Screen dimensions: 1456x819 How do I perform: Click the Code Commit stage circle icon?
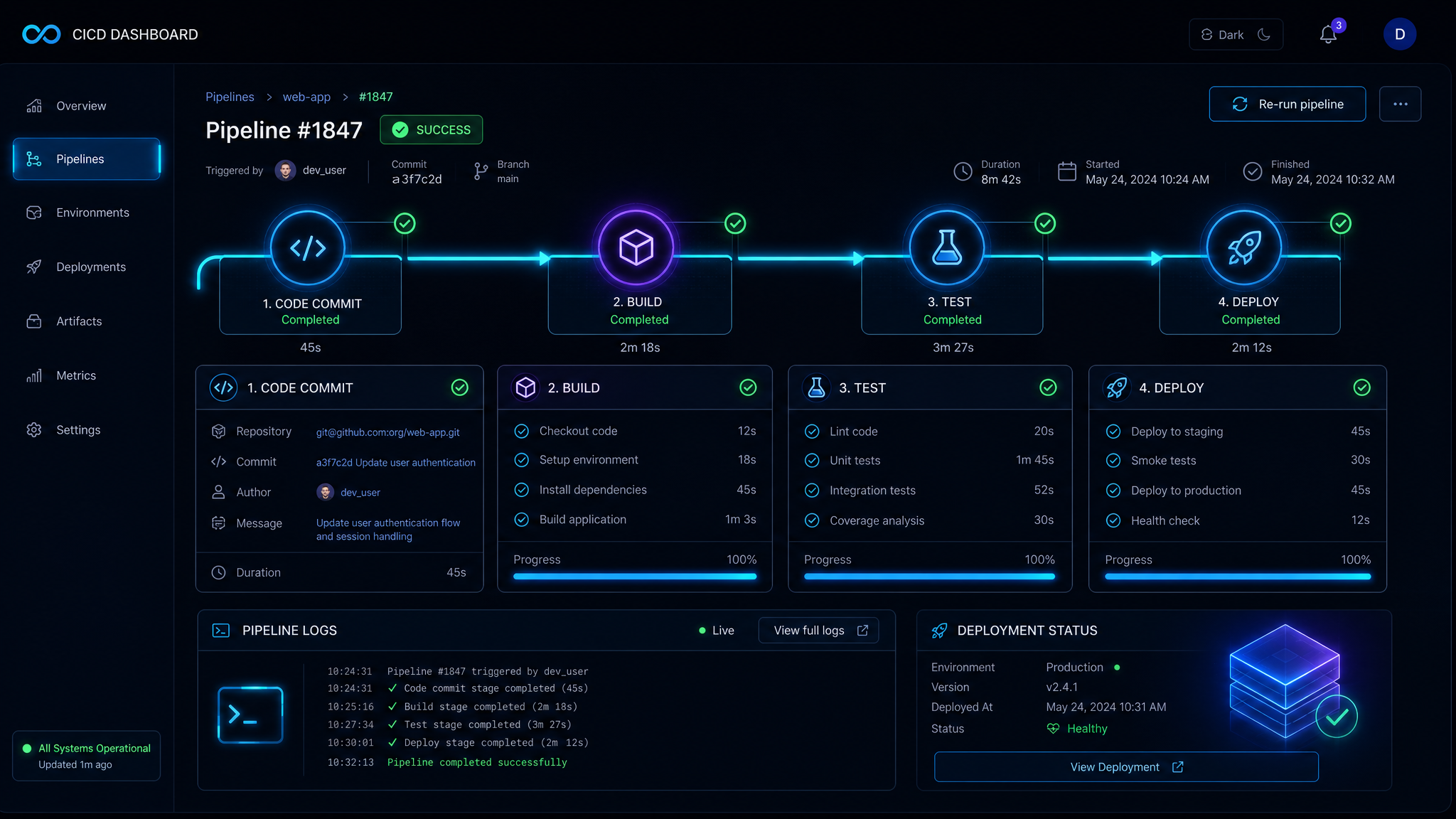point(308,248)
